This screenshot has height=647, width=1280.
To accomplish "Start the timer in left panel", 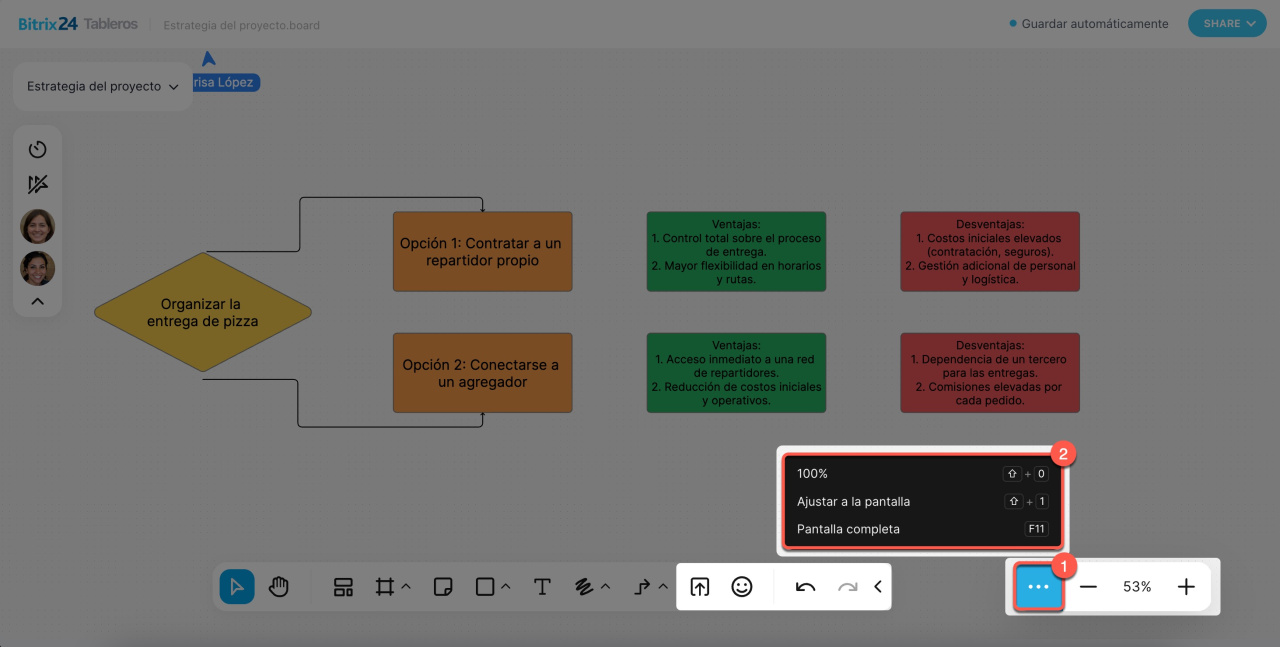I will 38,149.
